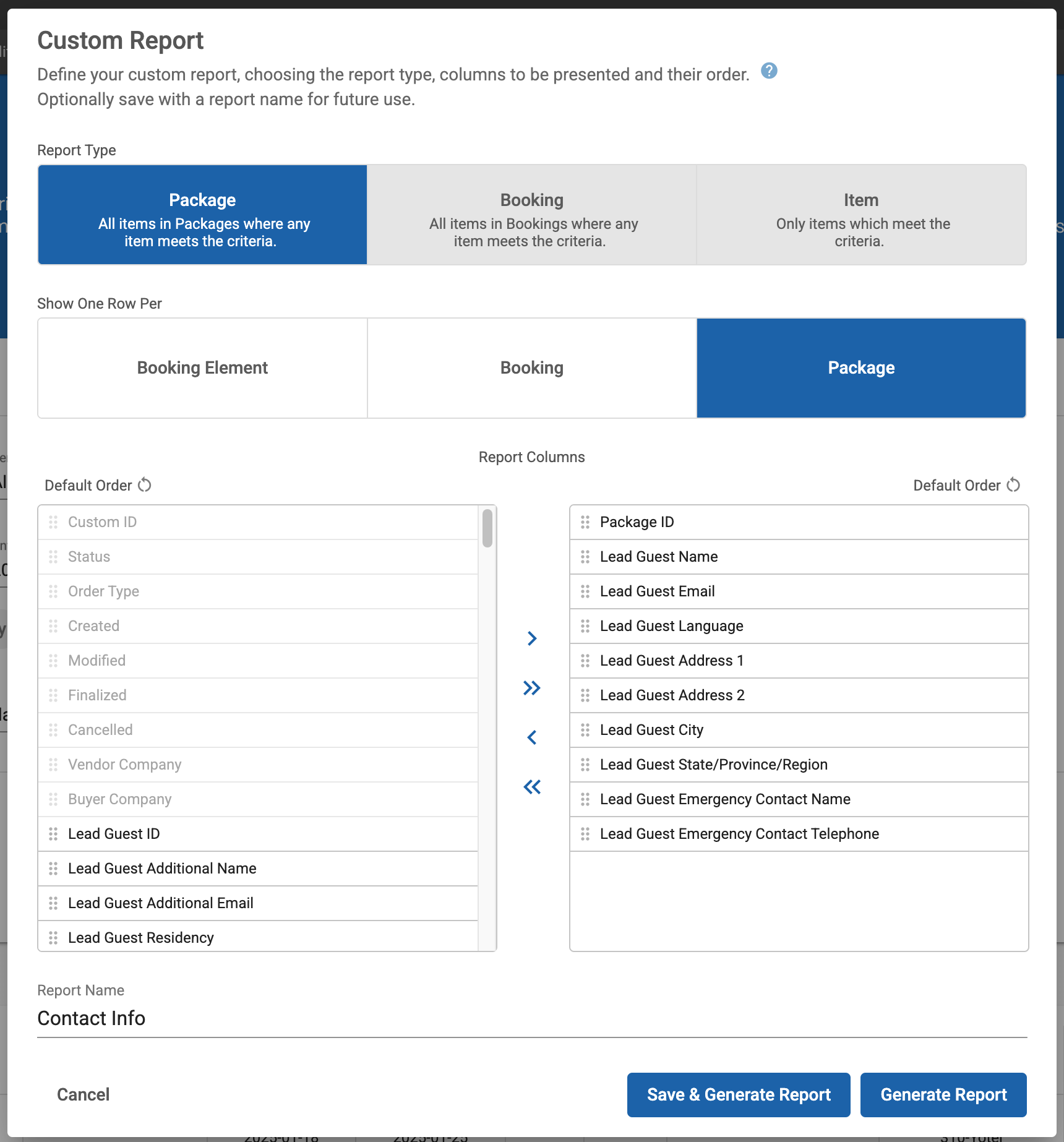1064x1142 pixels.
Task: Choose Booking Element for one row per
Action: 202,368
